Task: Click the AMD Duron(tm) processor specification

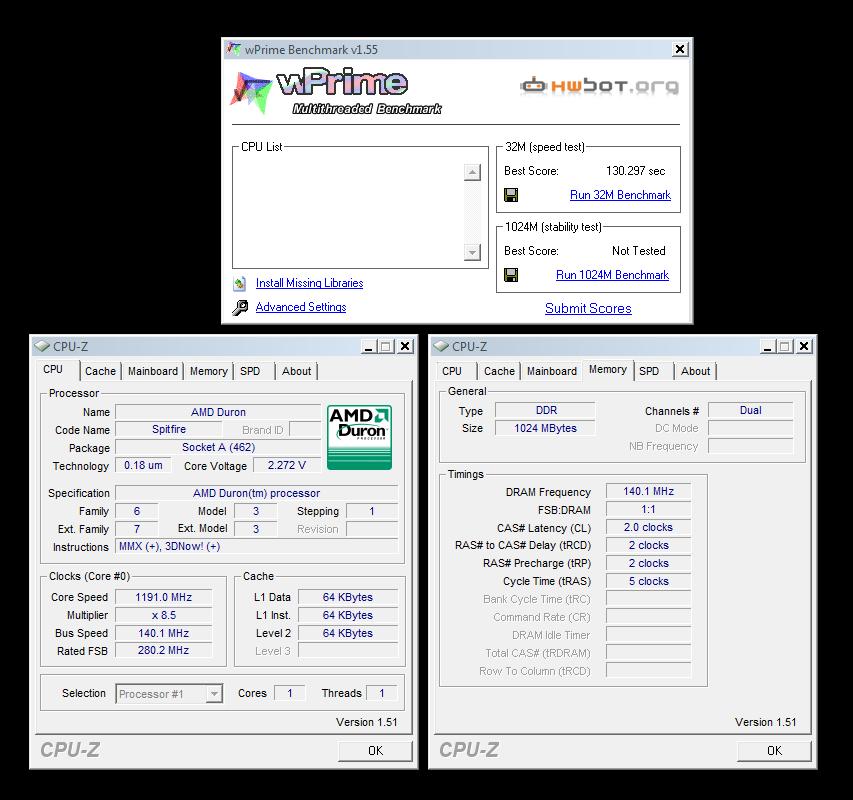Action: 257,493
